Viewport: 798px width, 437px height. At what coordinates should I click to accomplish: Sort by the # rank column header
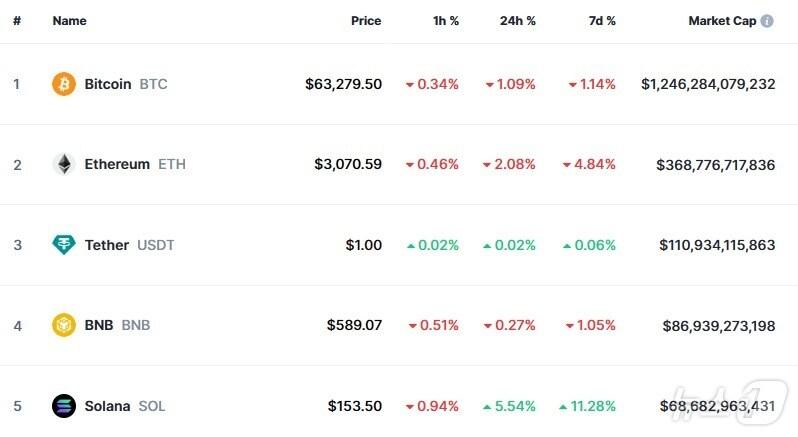click(17, 21)
